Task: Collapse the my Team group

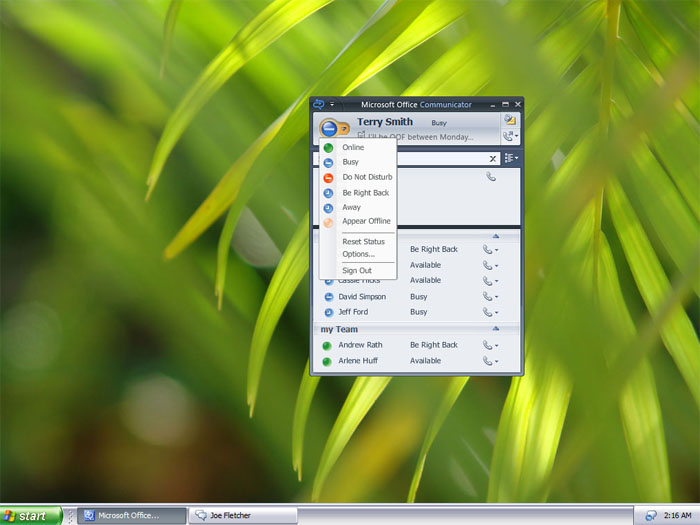Action: [x=496, y=329]
